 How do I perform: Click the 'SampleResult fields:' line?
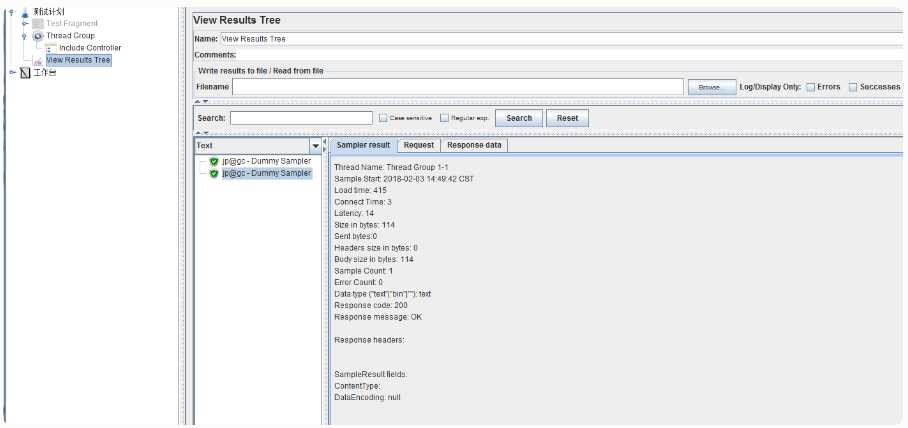point(371,374)
